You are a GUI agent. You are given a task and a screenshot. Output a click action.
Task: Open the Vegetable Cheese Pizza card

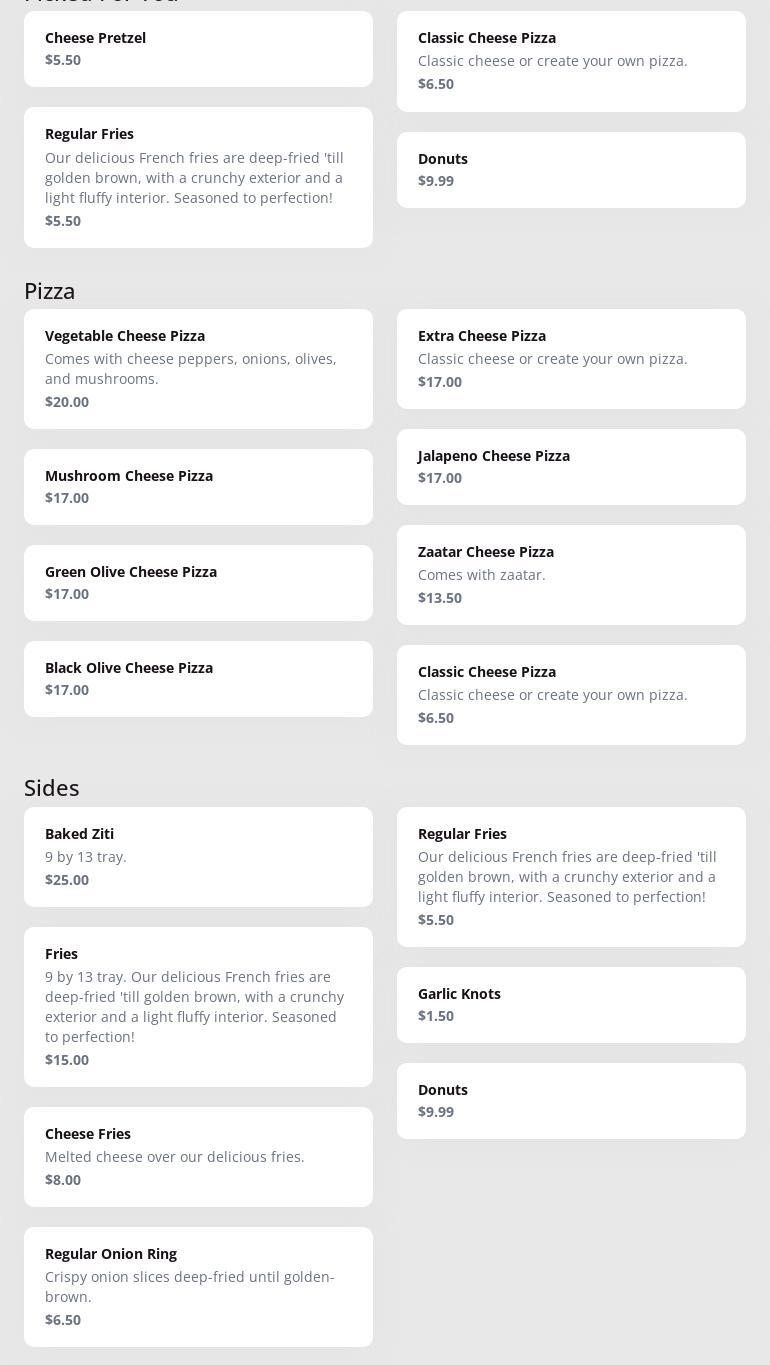click(x=198, y=369)
